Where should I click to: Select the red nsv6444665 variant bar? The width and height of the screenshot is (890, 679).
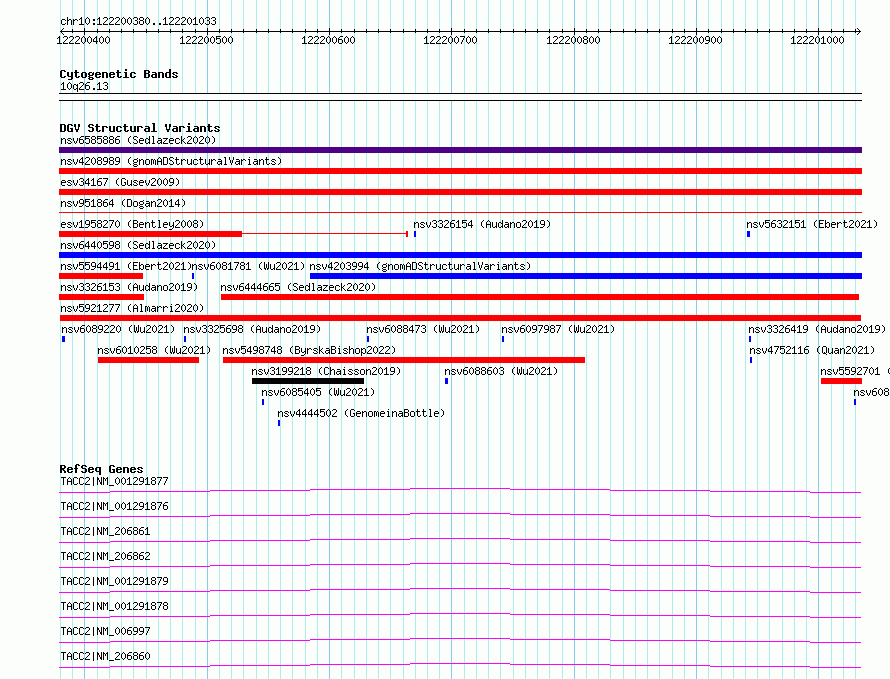point(540,297)
